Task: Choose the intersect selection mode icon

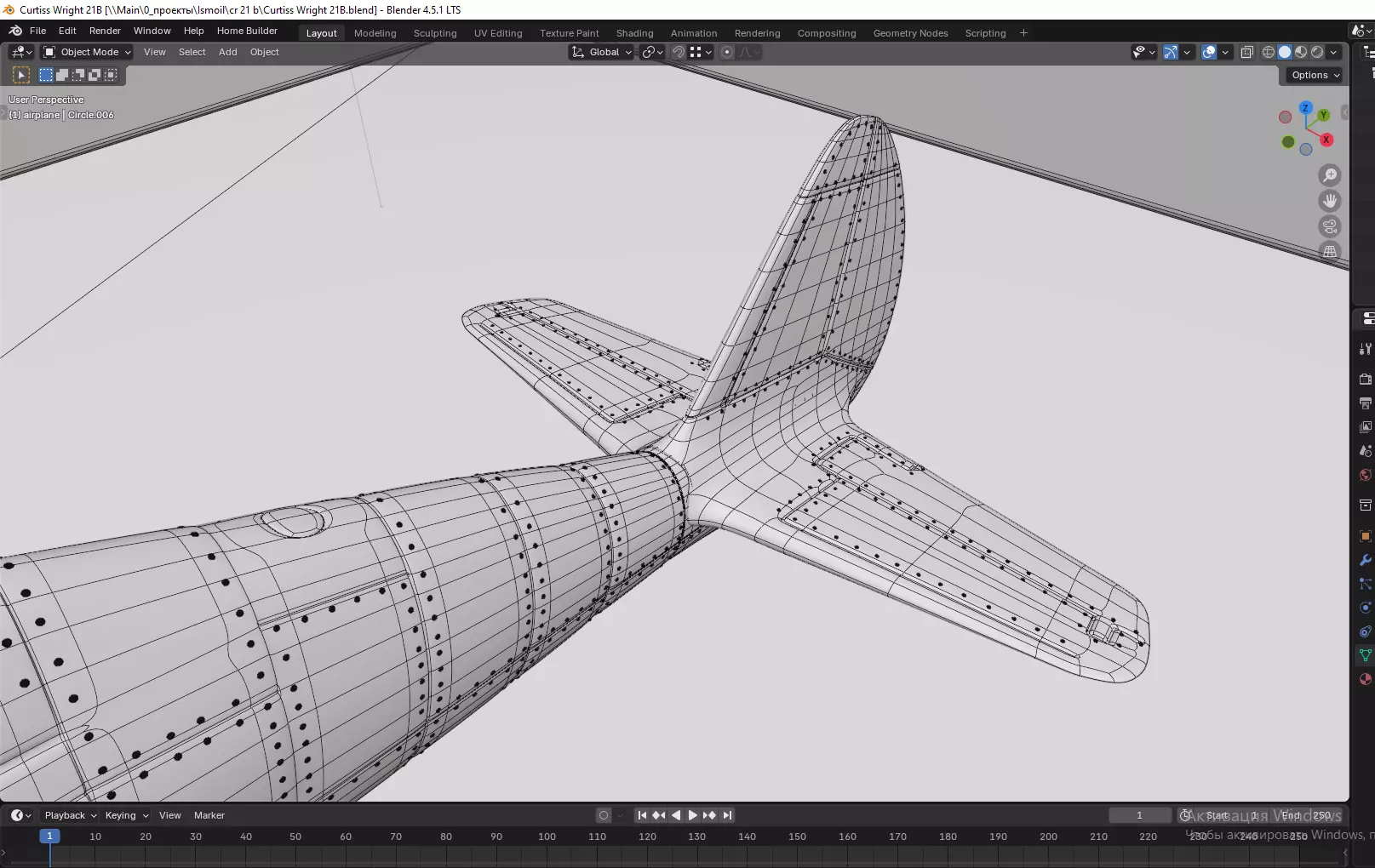Action: pos(111,75)
